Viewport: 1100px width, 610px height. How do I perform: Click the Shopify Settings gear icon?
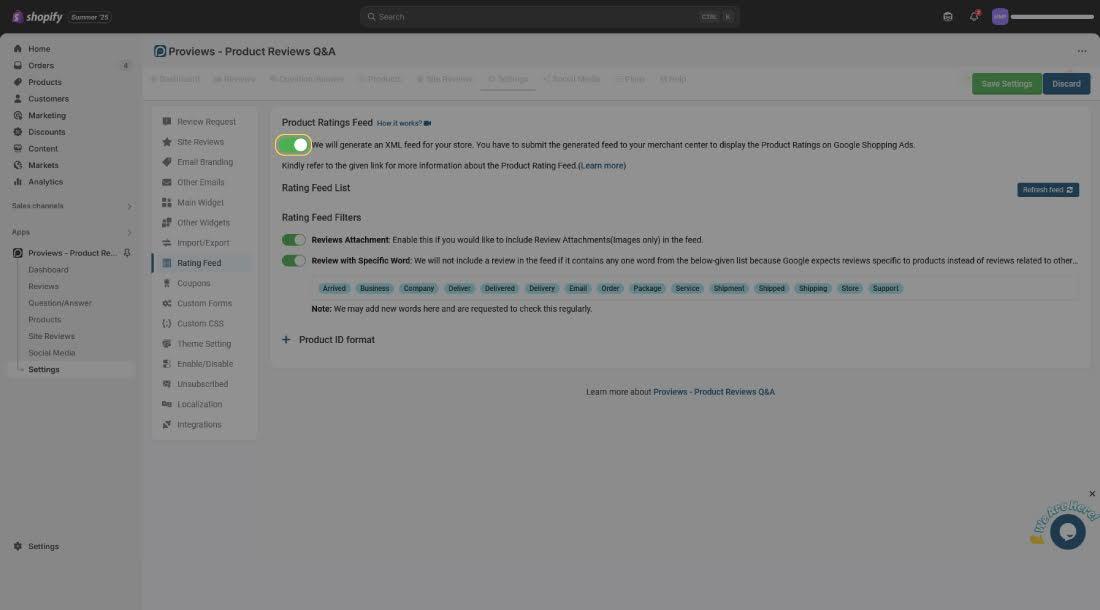pyautogui.click(x=18, y=547)
